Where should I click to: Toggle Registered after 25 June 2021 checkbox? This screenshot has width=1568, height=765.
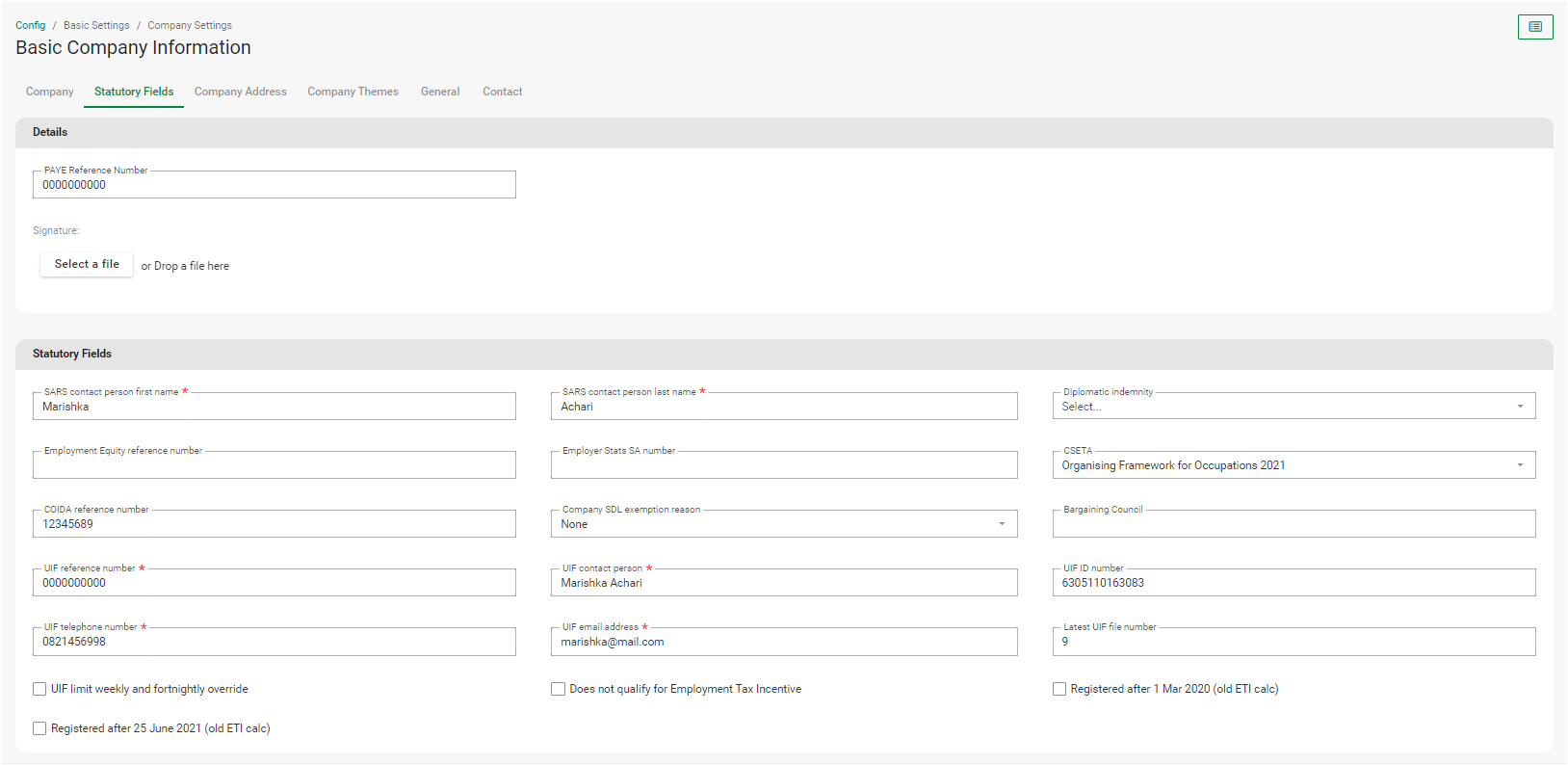[x=39, y=728]
